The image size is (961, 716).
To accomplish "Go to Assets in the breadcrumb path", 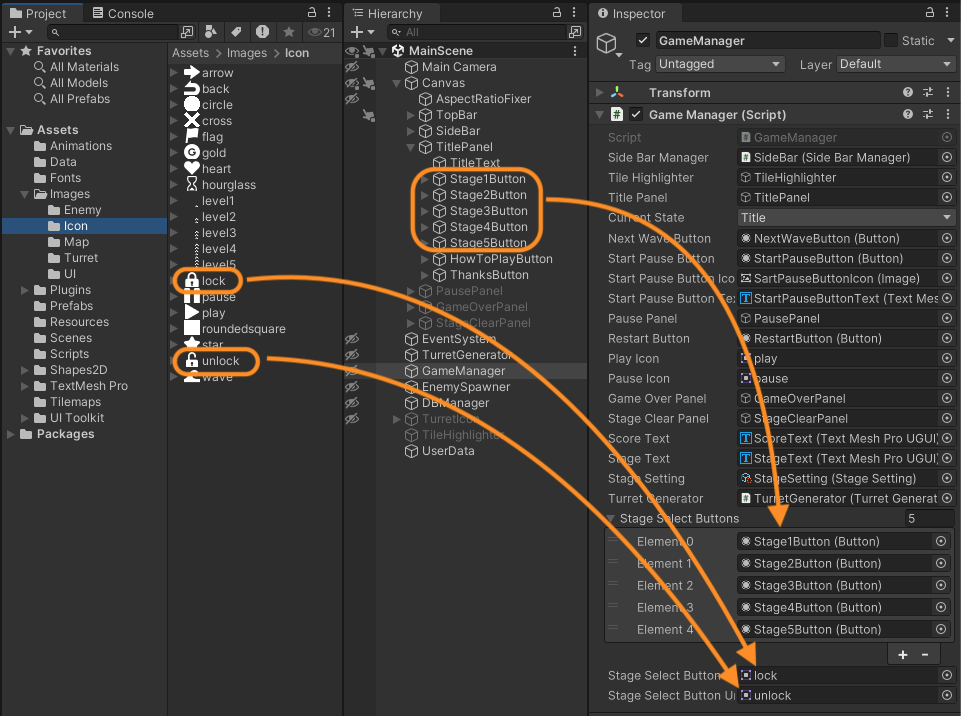I will tap(191, 53).
